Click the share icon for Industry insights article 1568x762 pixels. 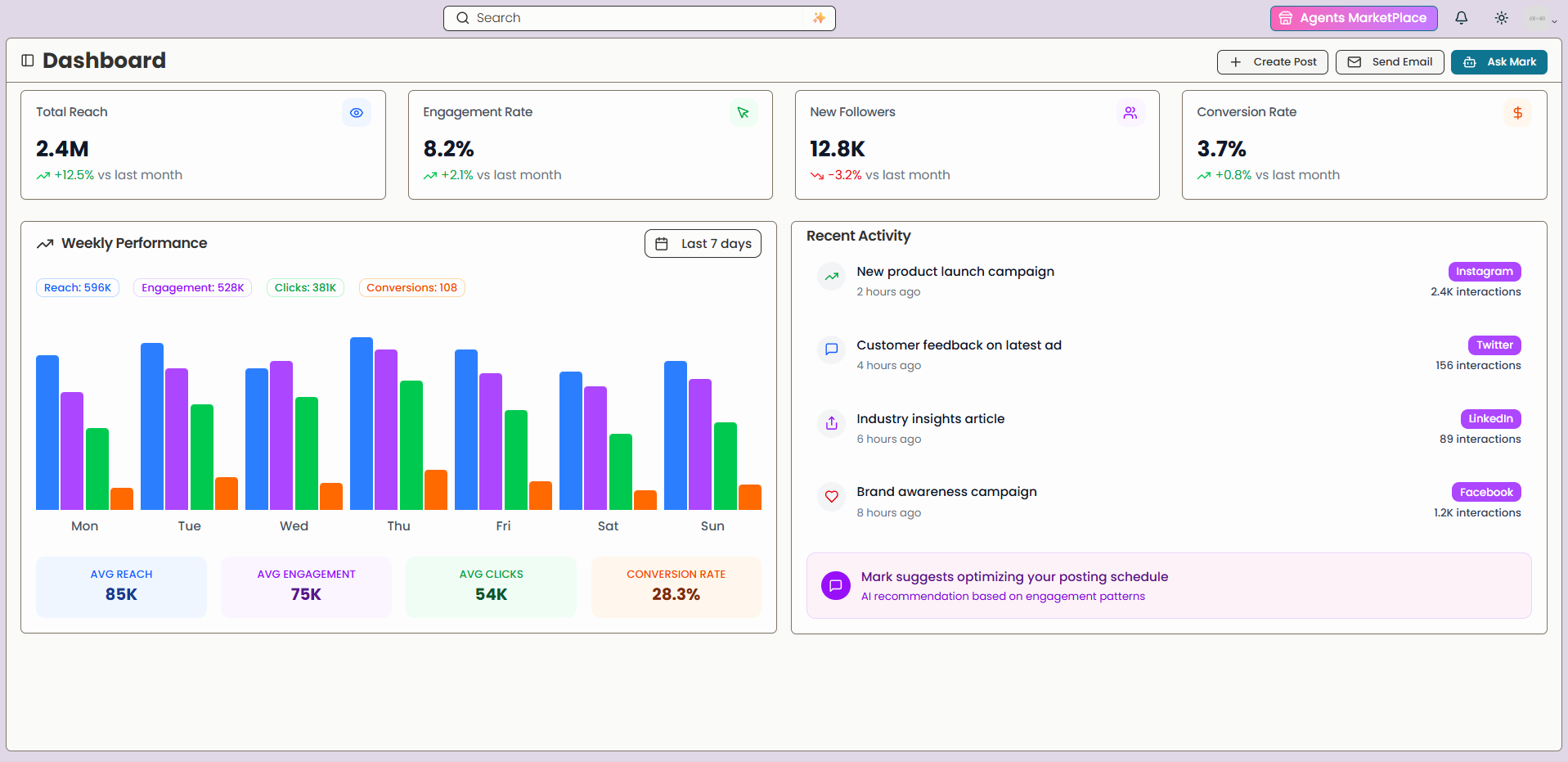831,422
